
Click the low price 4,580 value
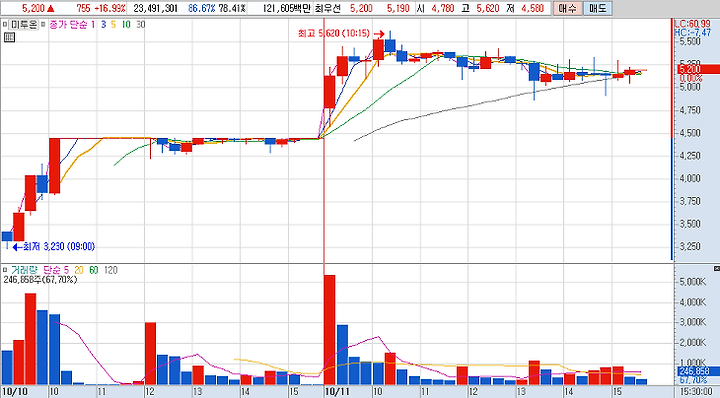coord(533,8)
